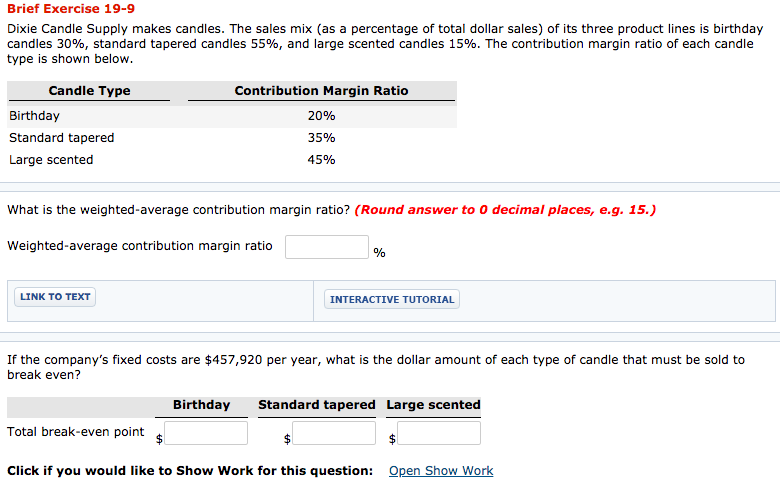Click the Large scented row label in ratio table
This screenshot has width=780, height=500.
(51, 160)
